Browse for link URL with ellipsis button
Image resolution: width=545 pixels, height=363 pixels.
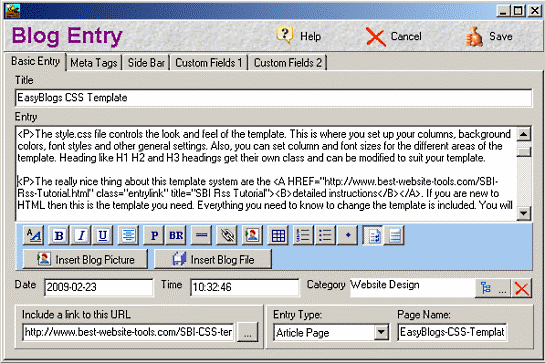coord(247,332)
